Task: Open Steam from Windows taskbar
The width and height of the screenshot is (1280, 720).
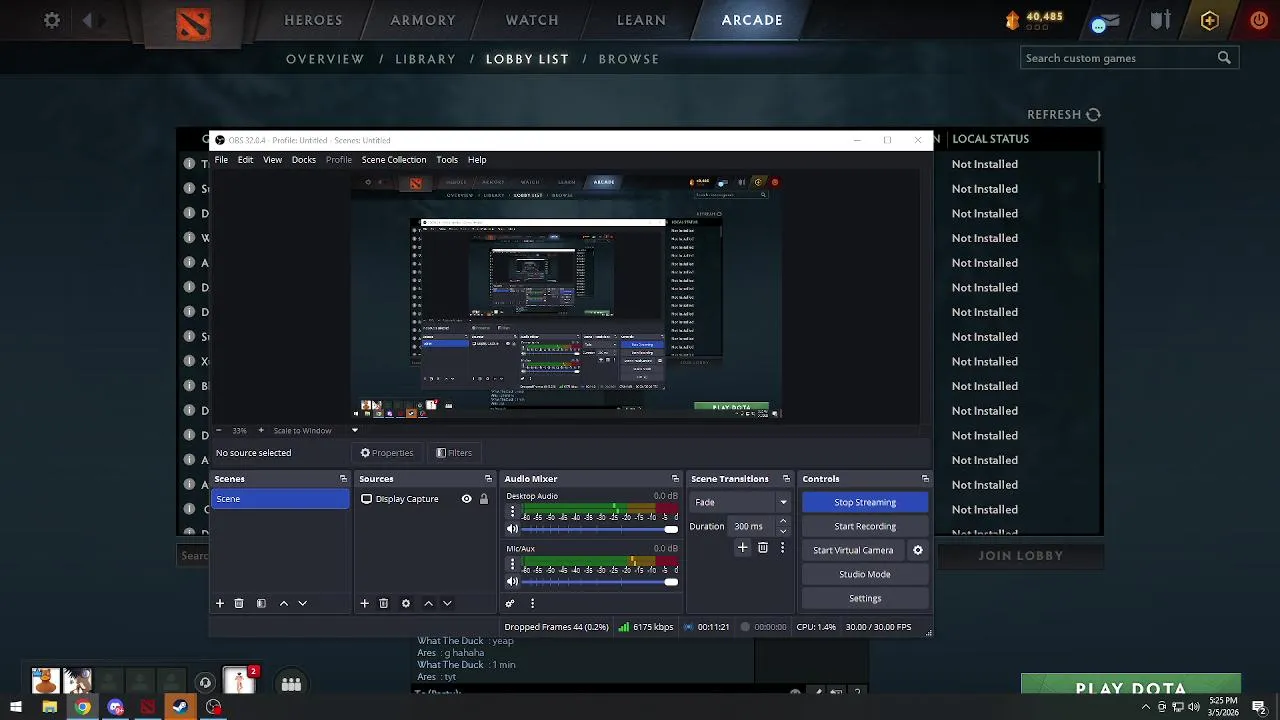Action: point(180,707)
